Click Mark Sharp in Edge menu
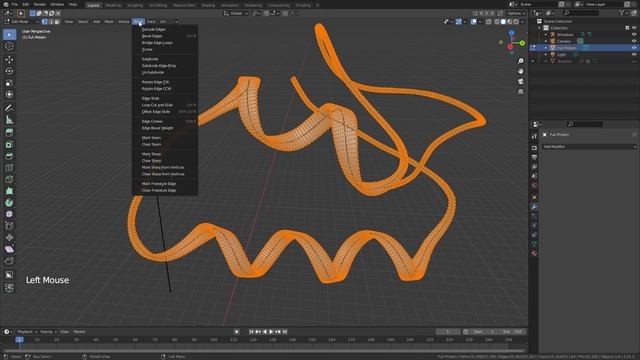Viewport: 640px width, 360px height. coord(151,154)
